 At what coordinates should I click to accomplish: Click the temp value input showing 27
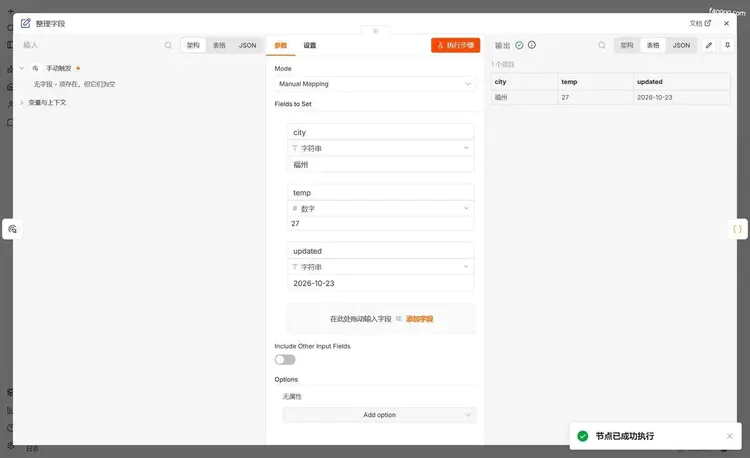click(380, 223)
